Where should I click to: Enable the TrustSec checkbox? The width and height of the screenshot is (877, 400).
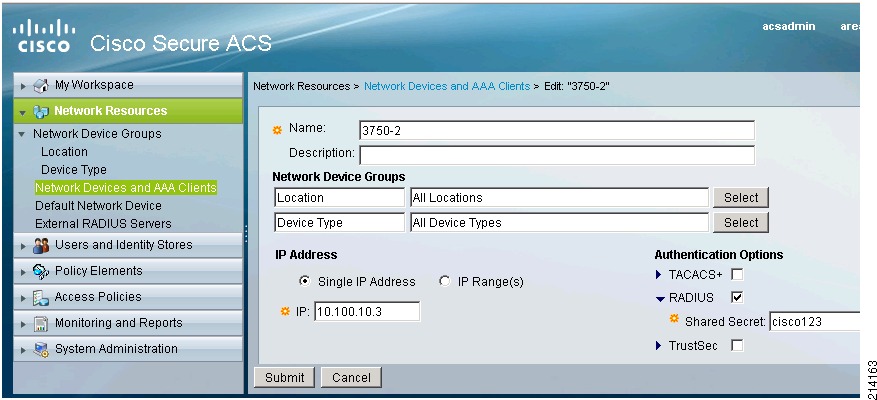737,346
